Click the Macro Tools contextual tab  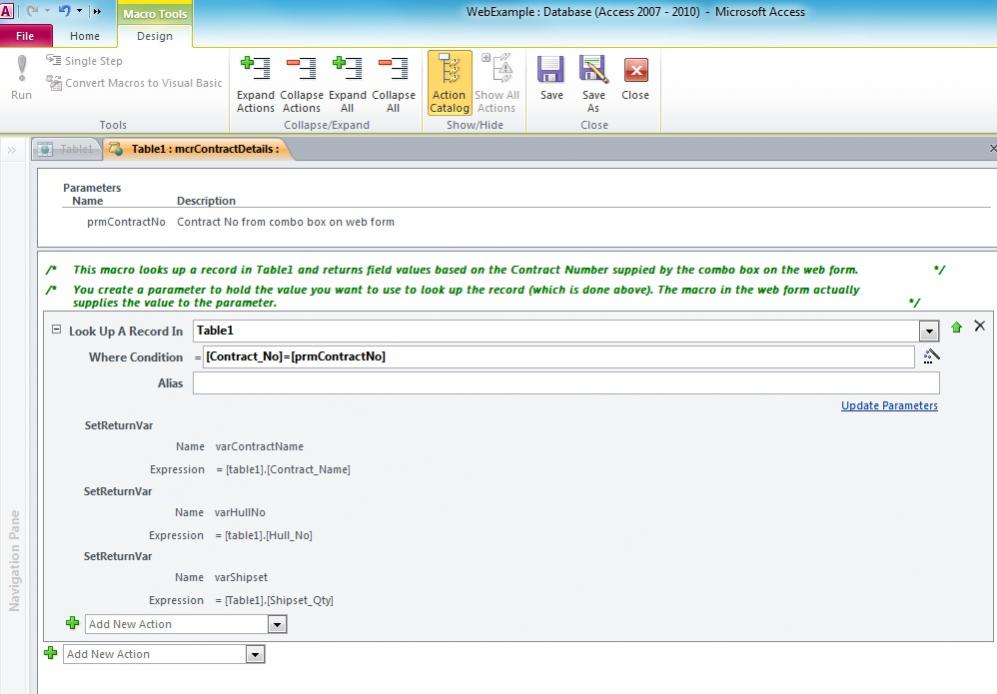pyautogui.click(x=155, y=13)
